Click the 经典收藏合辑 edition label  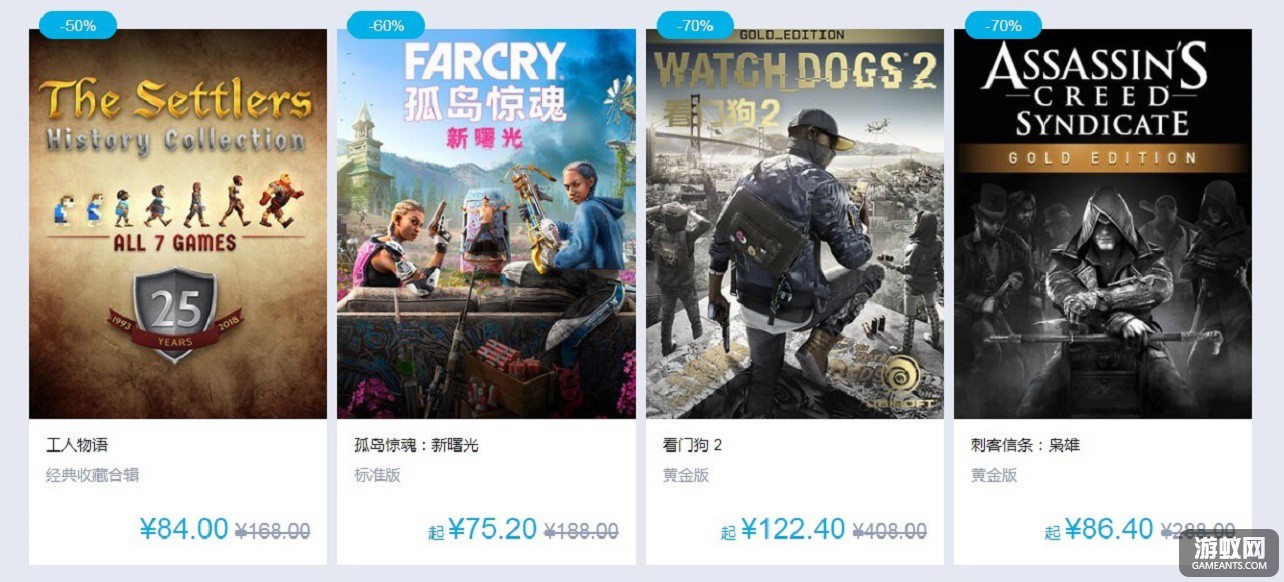(x=92, y=475)
